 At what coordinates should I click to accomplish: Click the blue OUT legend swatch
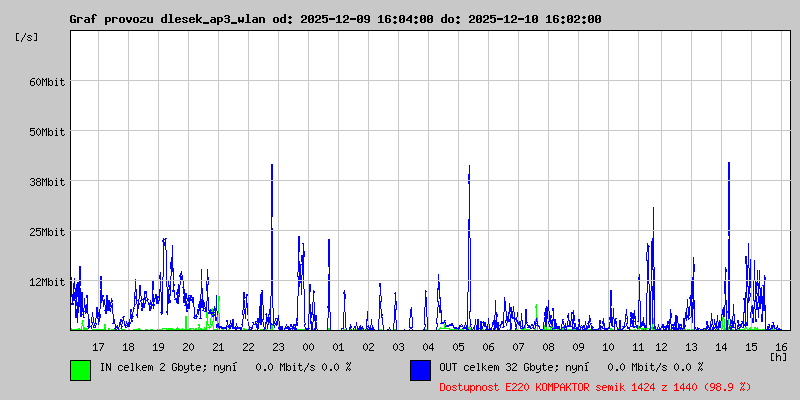point(420,370)
